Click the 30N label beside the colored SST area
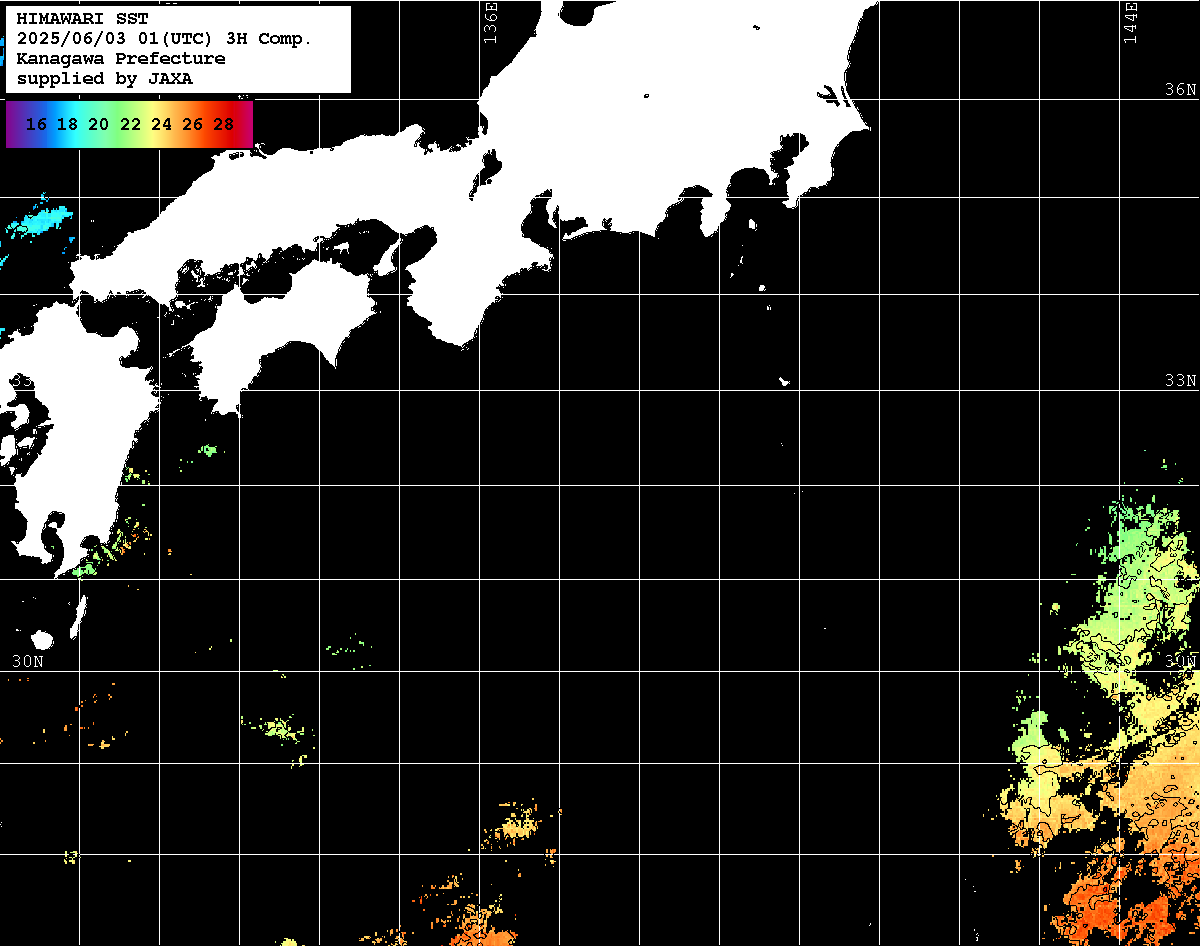Viewport: 1200px width, 946px height. tap(1181, 662)
